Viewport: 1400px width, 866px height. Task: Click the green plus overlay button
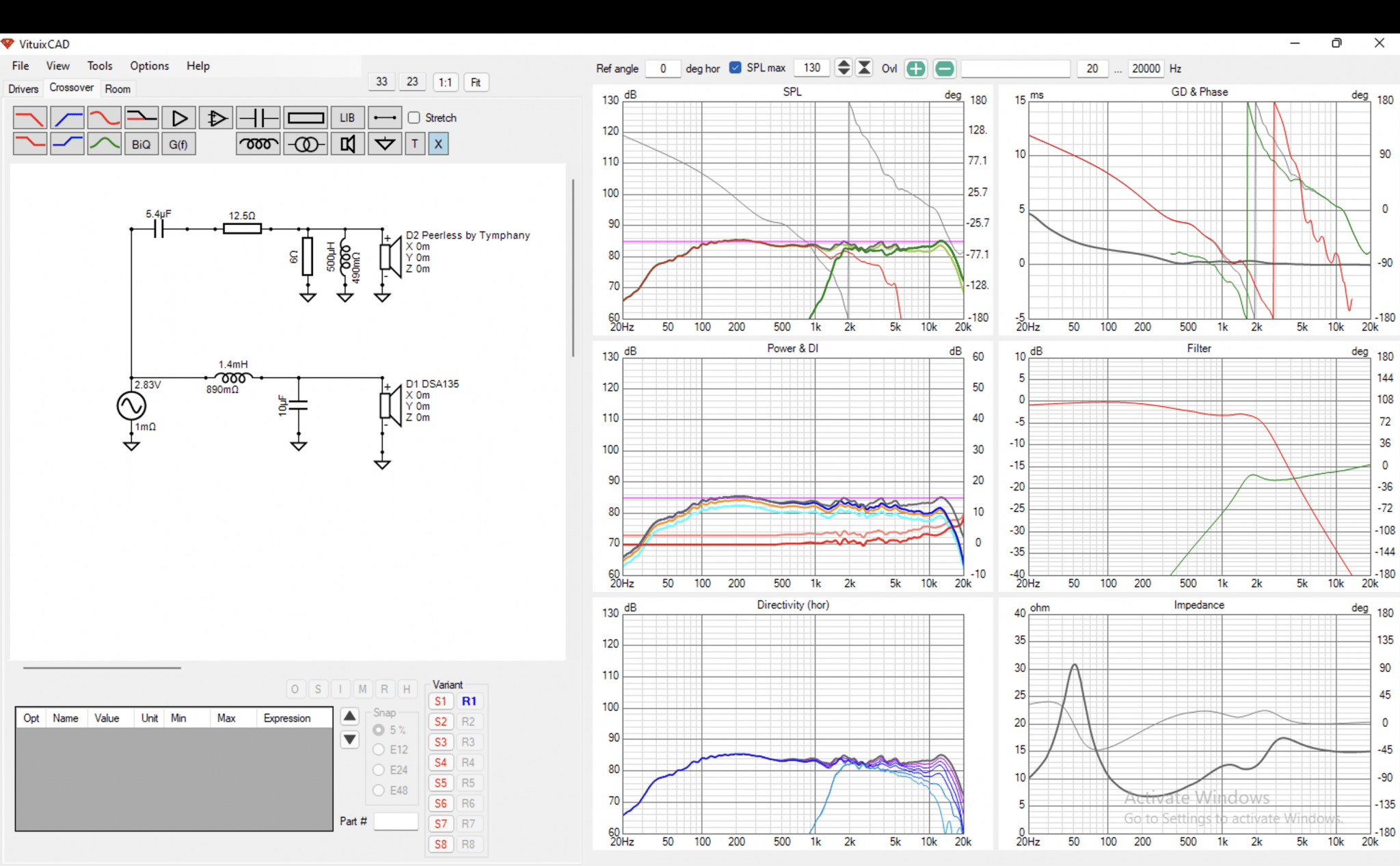click(x=916, y=68)
